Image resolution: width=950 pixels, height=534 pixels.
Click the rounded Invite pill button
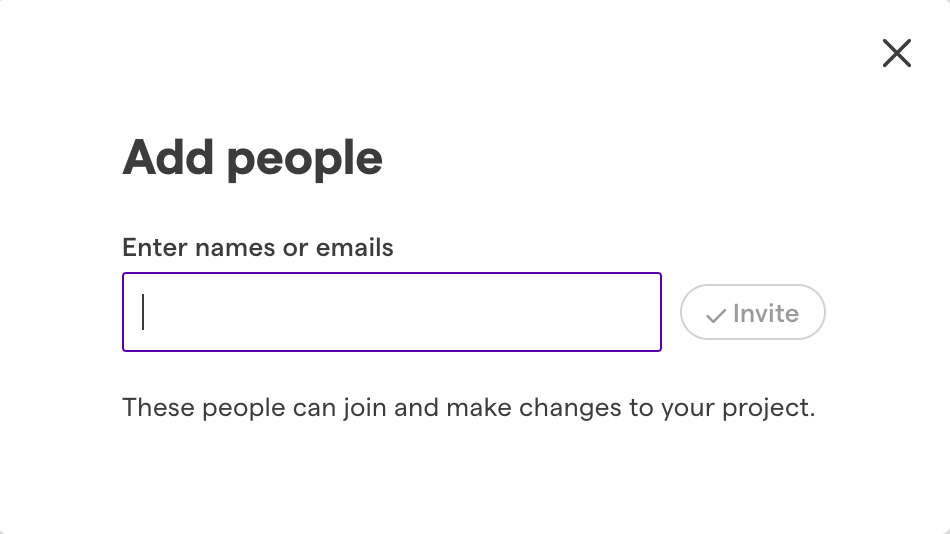(752, 312)
